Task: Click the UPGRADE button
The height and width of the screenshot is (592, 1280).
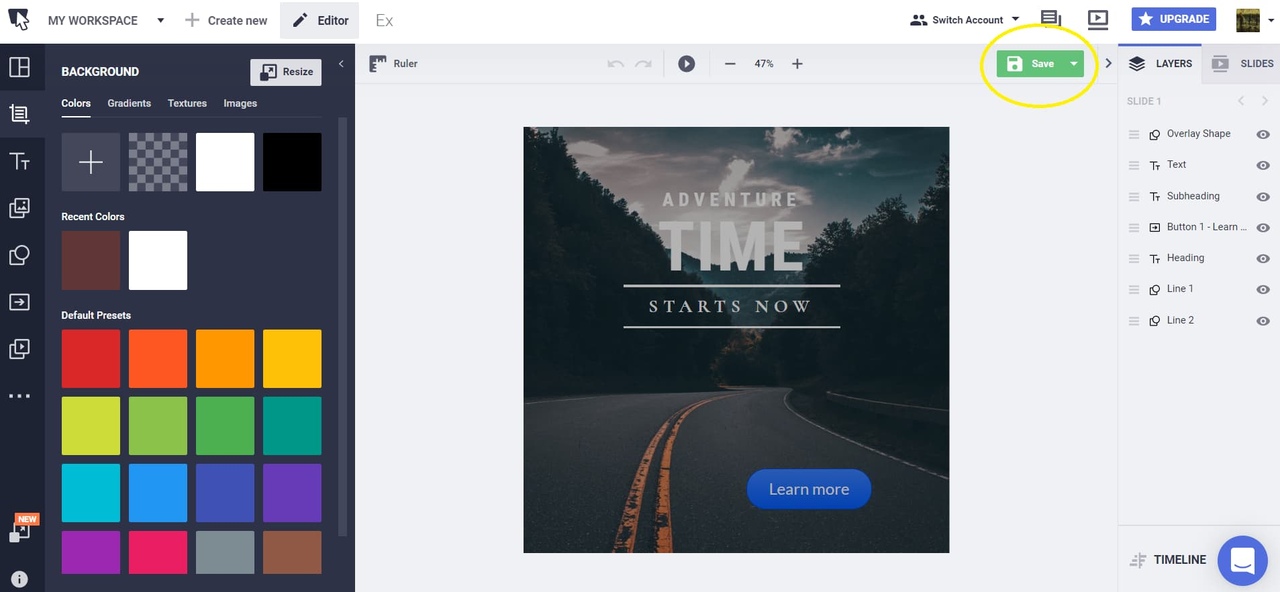Action: tap(1174, 19)
